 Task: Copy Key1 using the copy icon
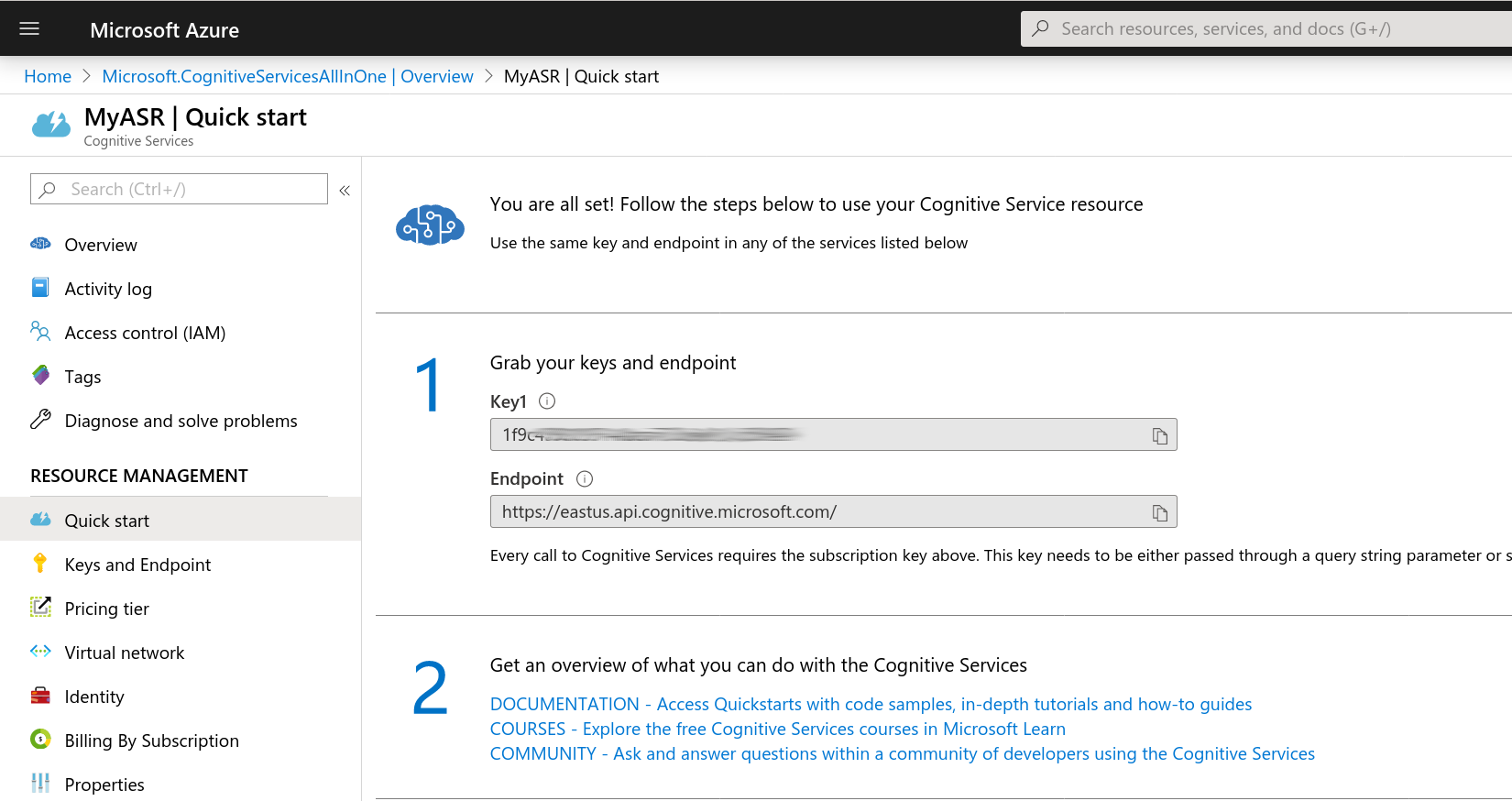click(x=1160, y=436)
